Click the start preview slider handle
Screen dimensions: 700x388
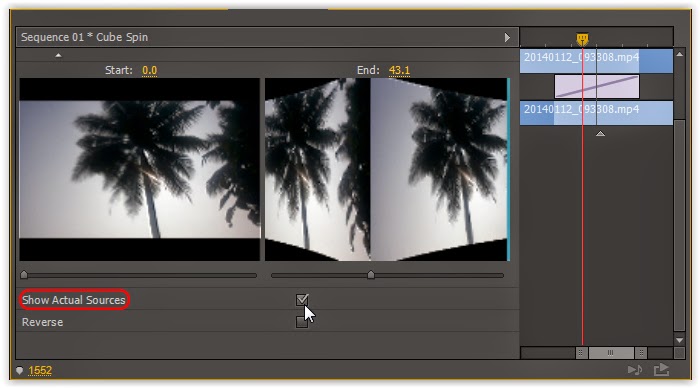point(24,275)
